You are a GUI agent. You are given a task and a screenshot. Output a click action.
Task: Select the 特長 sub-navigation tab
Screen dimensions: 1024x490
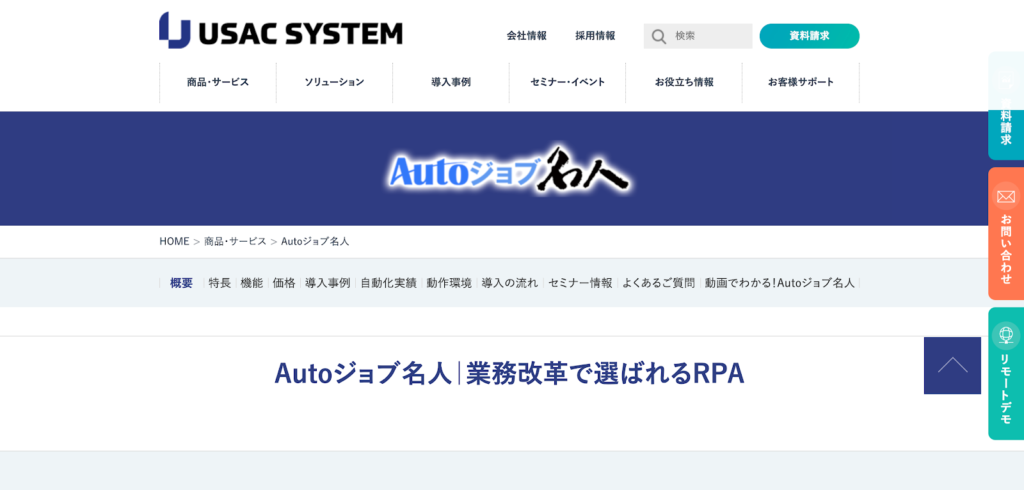tap(219, 283)
